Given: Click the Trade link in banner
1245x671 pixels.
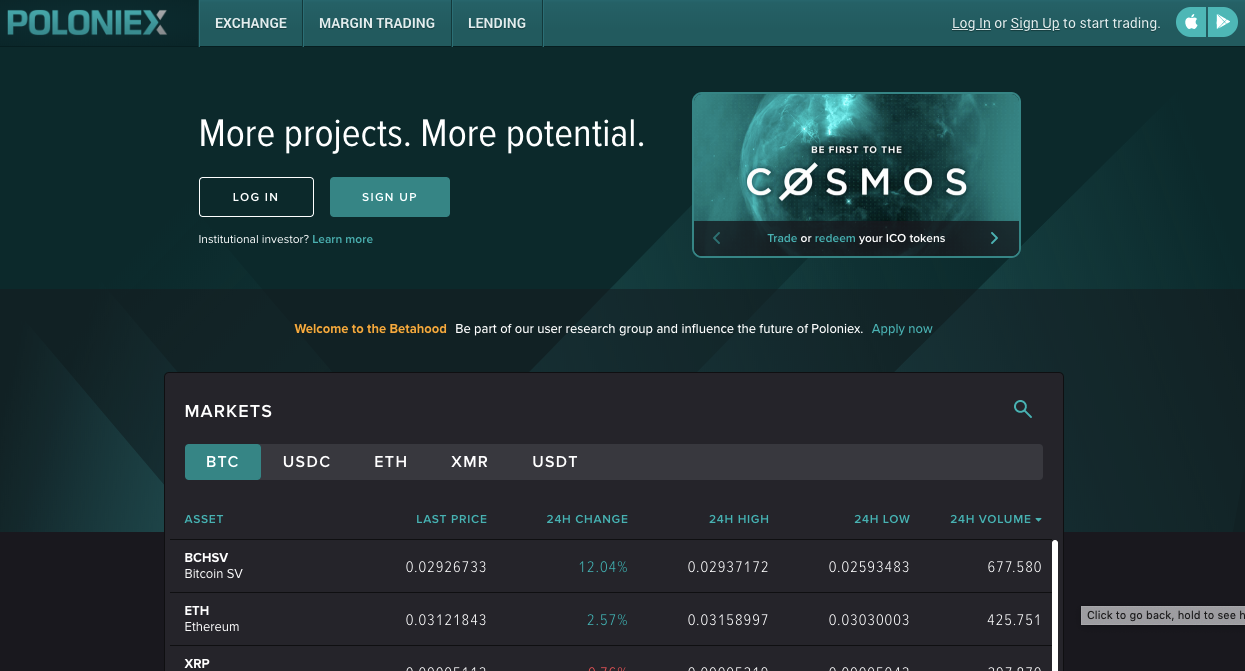Looking at the screenshot, I should pyautogui.click(x=782, y=238).
